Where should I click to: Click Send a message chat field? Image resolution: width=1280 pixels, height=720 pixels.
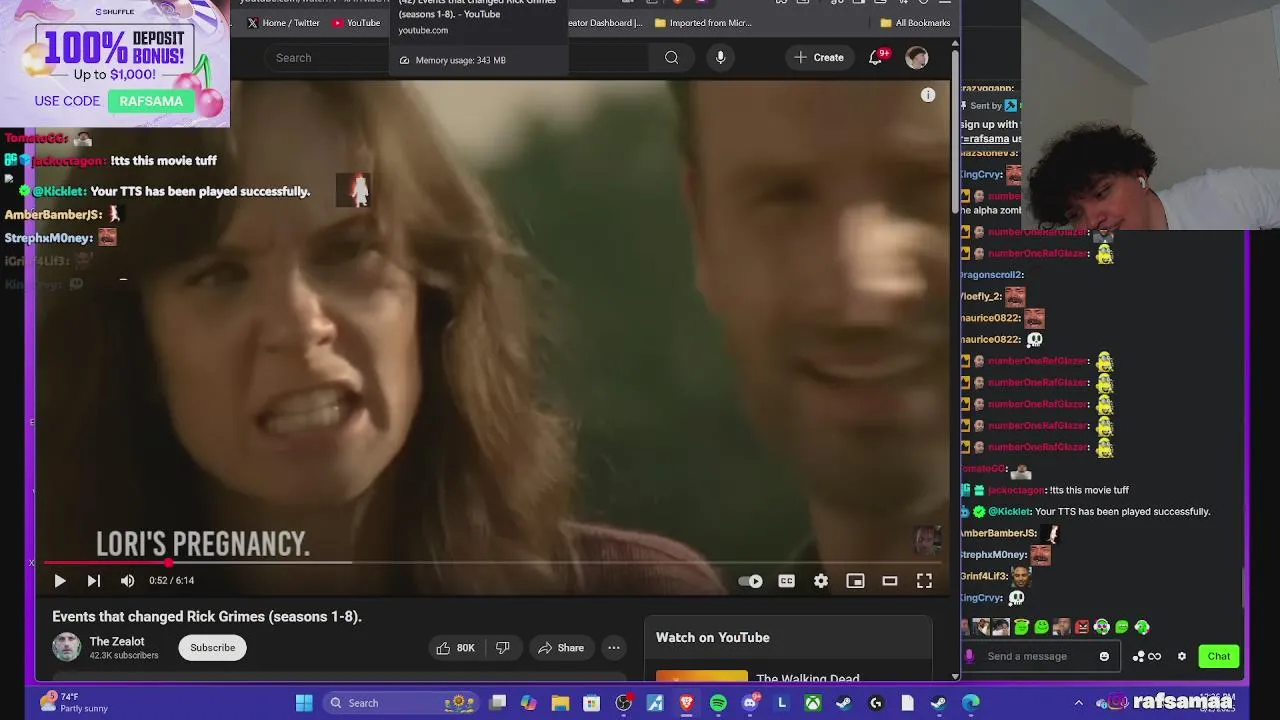click(1035, 657)
